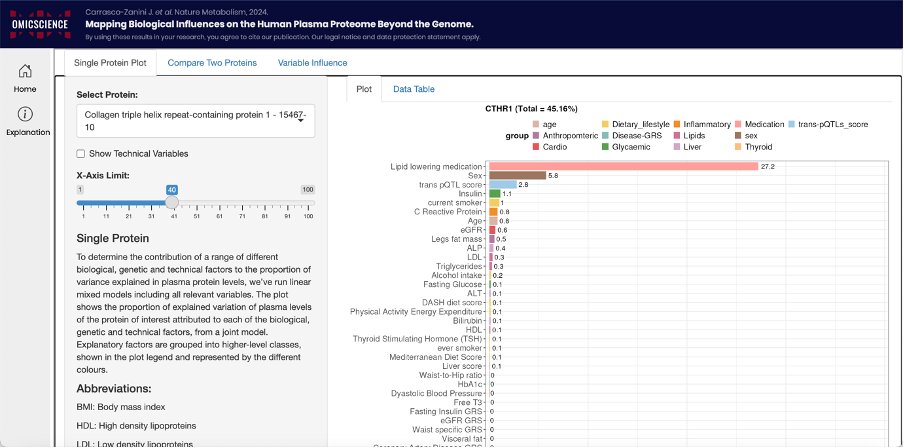
Task: Click the slider tick label 100
Action: pyautogui.click(x=308, y=216)
